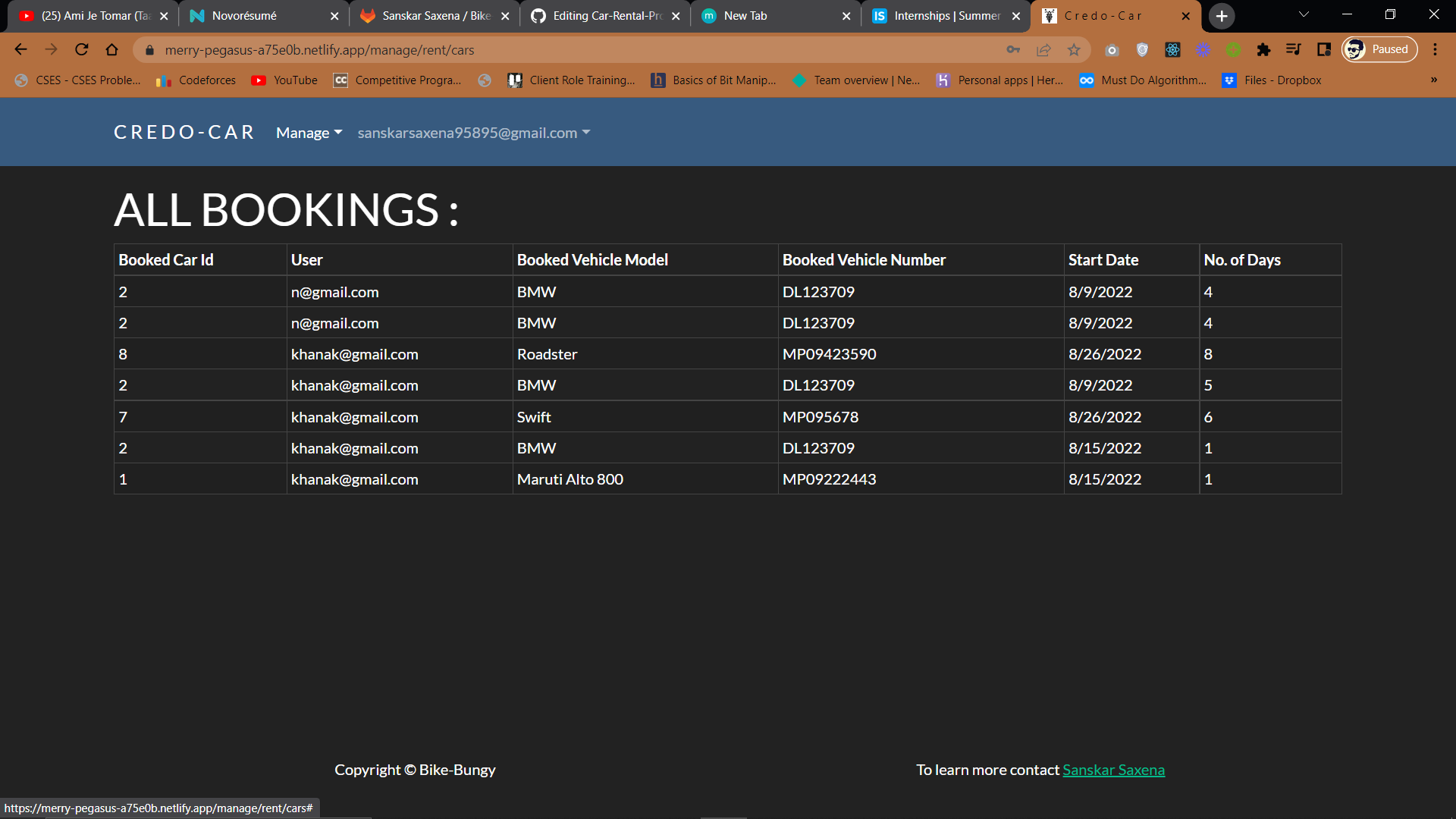Open the shield privacy extension icon
This screenshot has height=819, width=1456.
point(1143,49)
